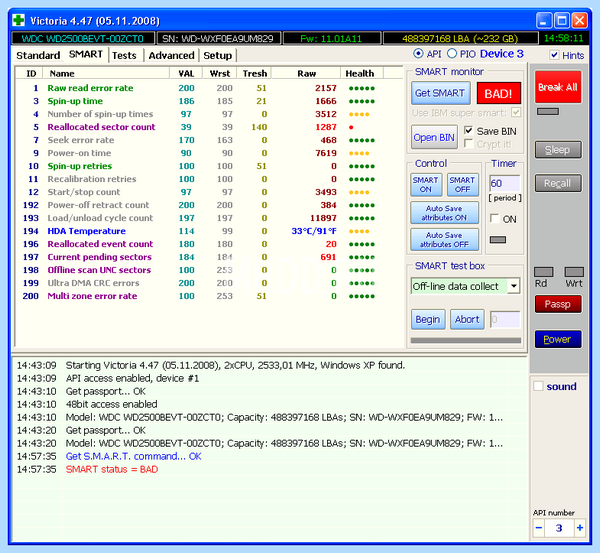This screenshot has height=553, width=600.
Task: Open the Advanced tab
Action: point(171,55)
